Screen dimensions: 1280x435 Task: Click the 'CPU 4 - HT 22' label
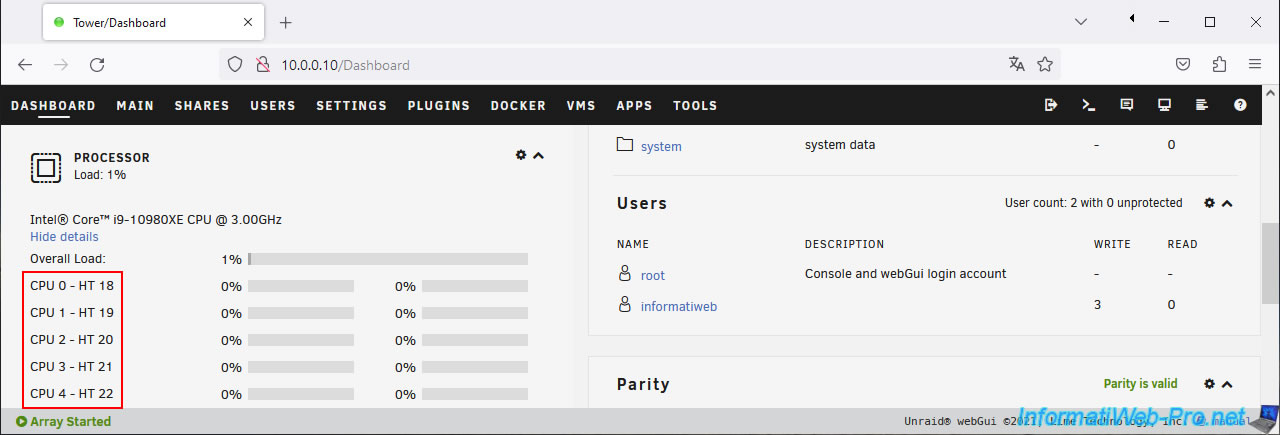point(72,393)
